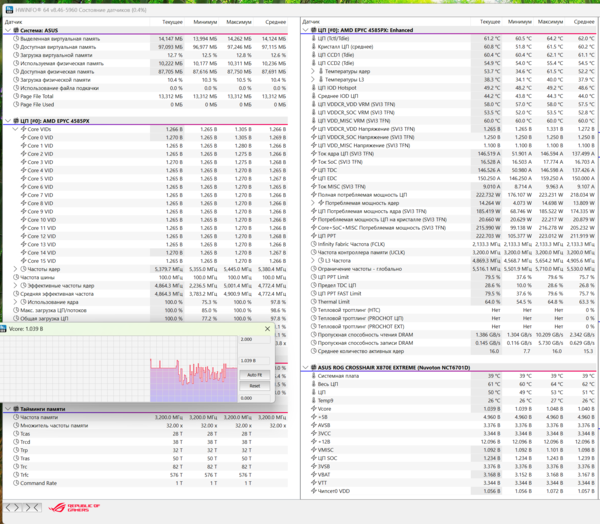600x524 pixels.
Task: Click the clock icon beside Page File Used
Action: coord(16,104)
